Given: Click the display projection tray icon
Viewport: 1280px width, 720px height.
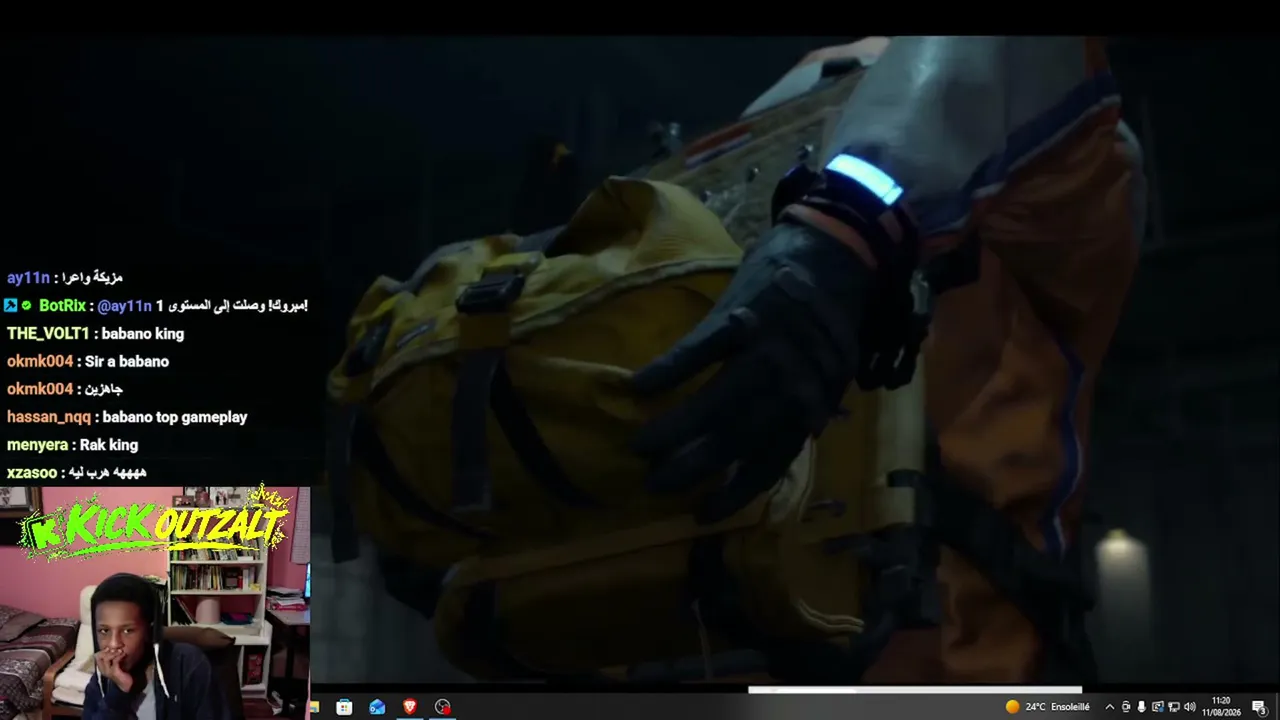Looking at the screenshot, I should tap(1158, 707).
